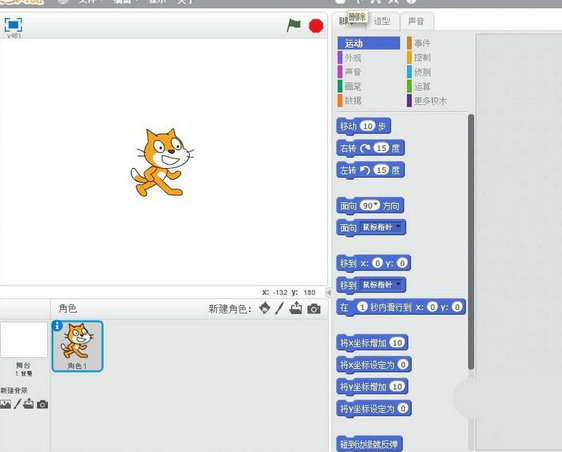Click the 10 value in 将x坐标增加 block
Viewport: 562px width, 452px height.
coord(397,343)
